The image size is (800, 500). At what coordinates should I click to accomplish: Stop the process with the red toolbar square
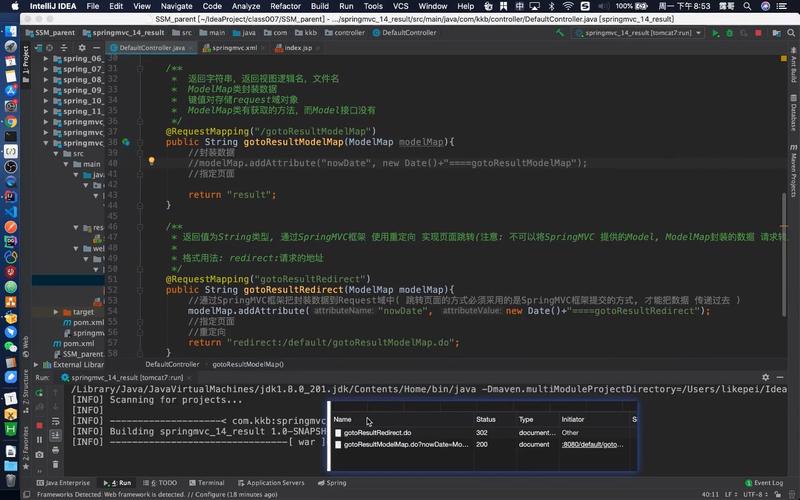(x=758, y=33)
